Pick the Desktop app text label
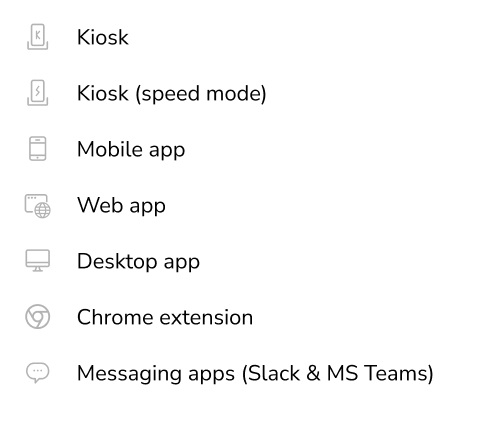The height and width of the screenshot is (436, 494). [138, 262]
